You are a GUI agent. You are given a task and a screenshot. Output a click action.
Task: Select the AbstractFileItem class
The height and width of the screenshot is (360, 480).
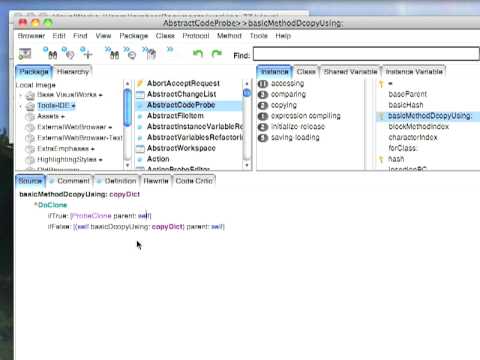click(175, 116)
